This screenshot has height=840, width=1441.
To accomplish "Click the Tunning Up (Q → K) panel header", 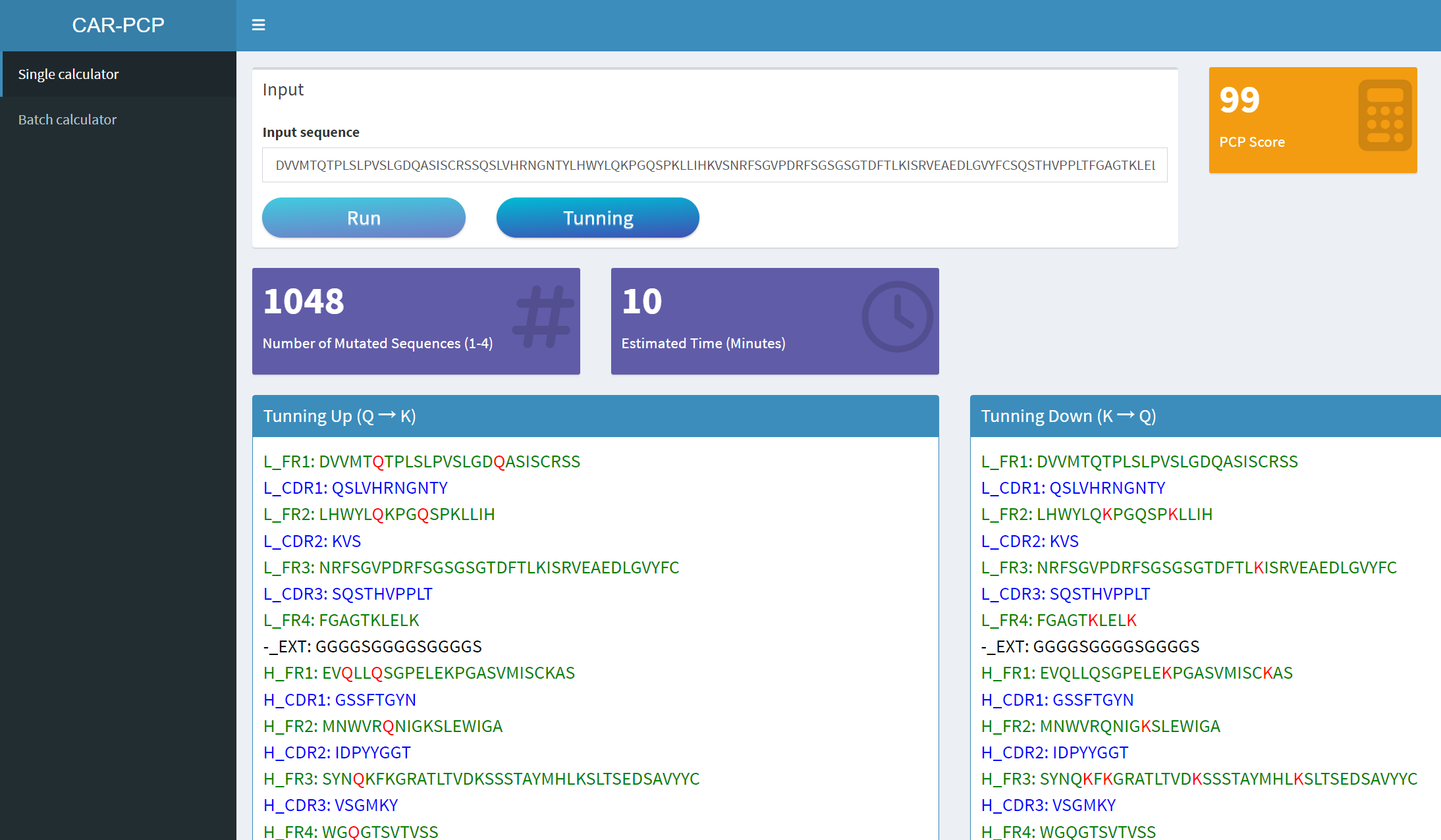I will 339,416.
